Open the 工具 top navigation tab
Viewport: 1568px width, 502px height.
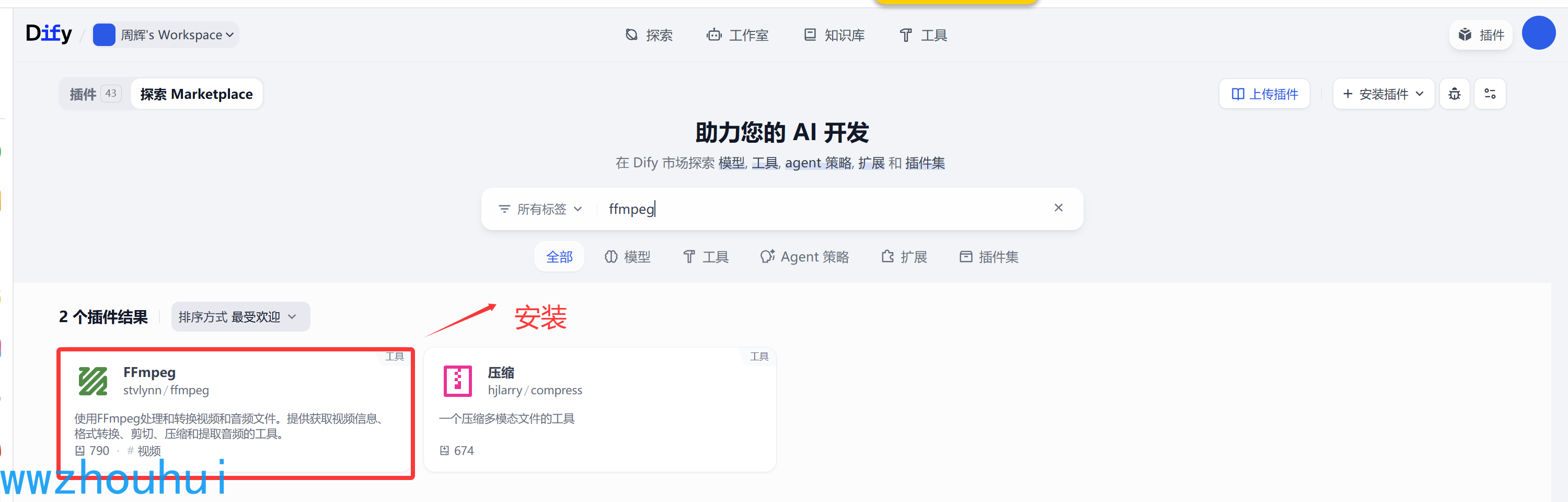pos(924,36)
